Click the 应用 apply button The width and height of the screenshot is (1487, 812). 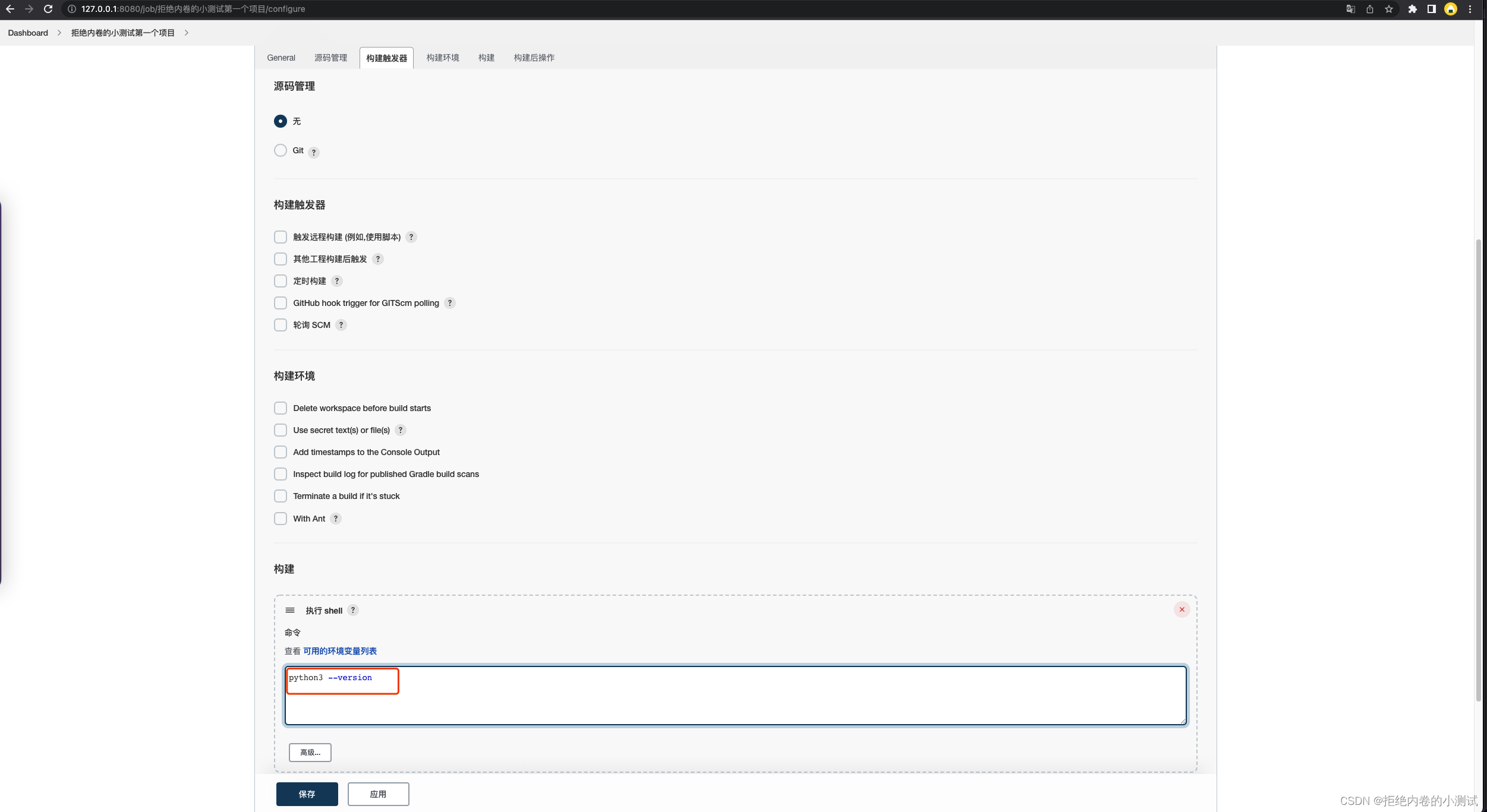(379, 794)
